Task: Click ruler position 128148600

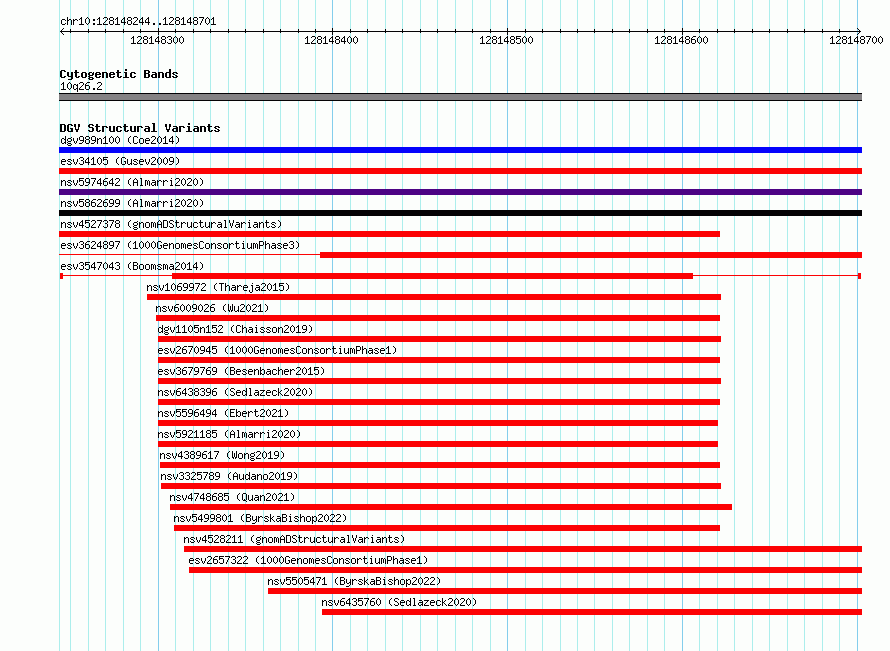Action: [681, 40]
